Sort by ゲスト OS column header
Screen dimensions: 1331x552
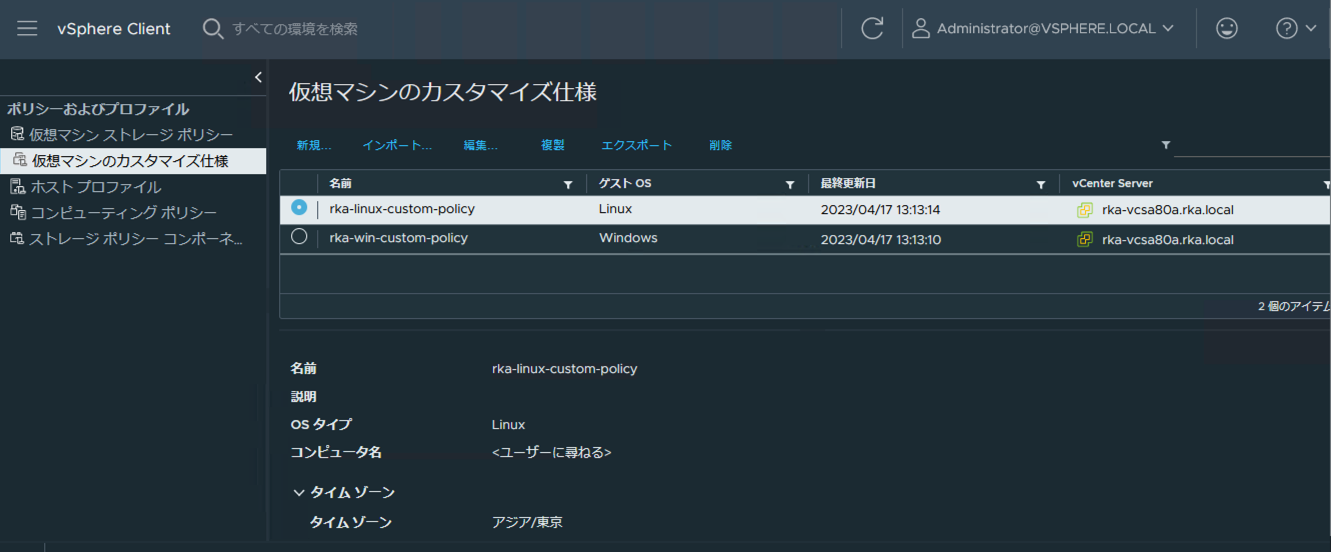tap(625, 184)
